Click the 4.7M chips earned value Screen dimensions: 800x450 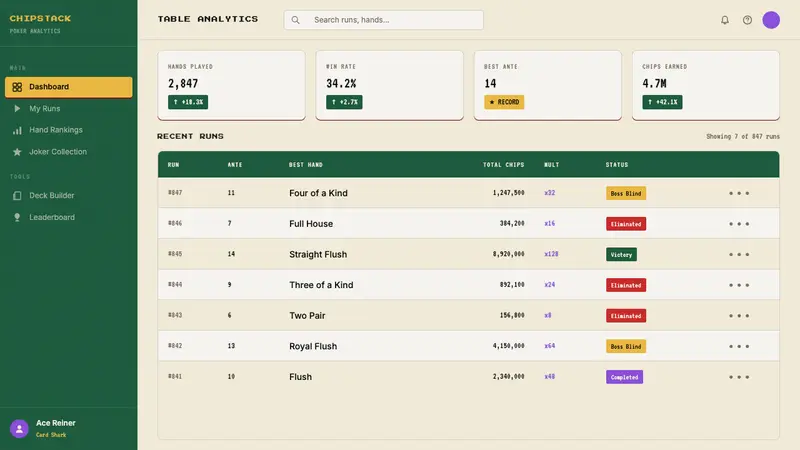click(x=654, y=84)
